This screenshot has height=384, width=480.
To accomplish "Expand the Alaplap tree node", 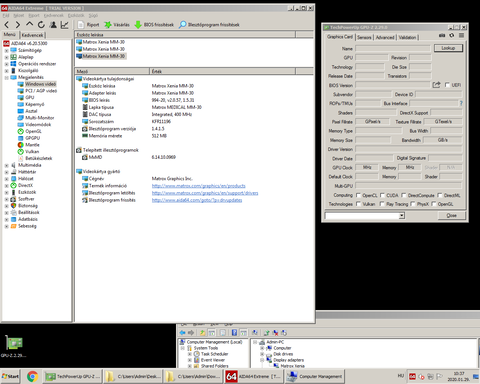I will (x=6, y=57).
